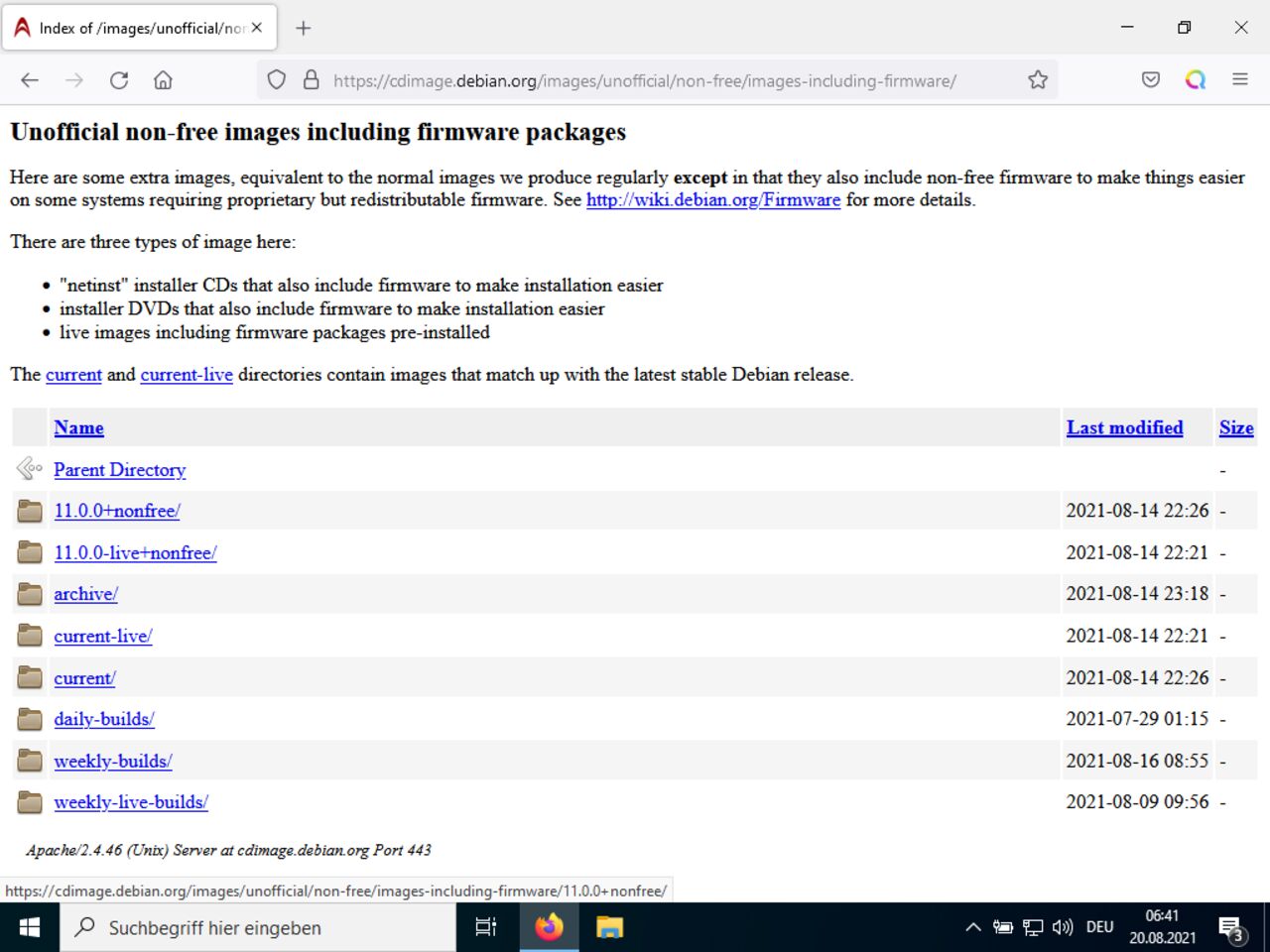Click the date 2021-08-16 08:55
1270x952 pixels.
(x=1137, y=761)
